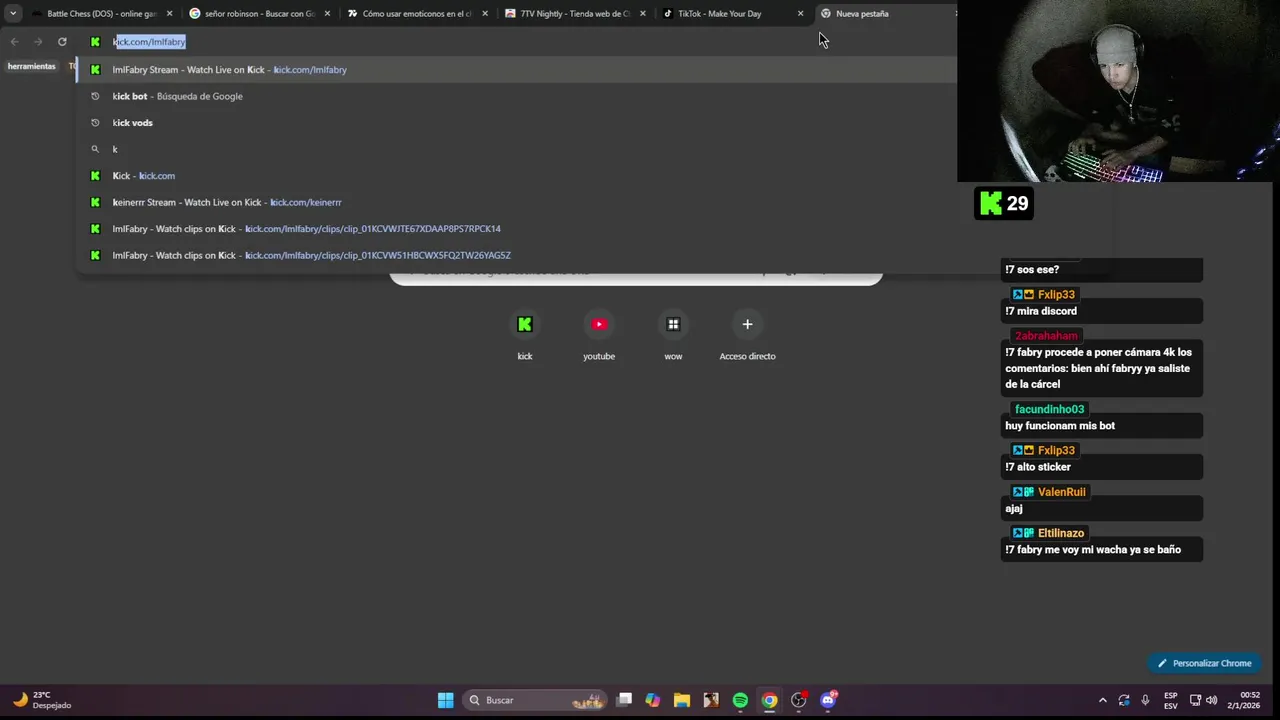Select the Kick - kick.com suggestion
Screen dimensions: 1280x720
tap(516, 176)
